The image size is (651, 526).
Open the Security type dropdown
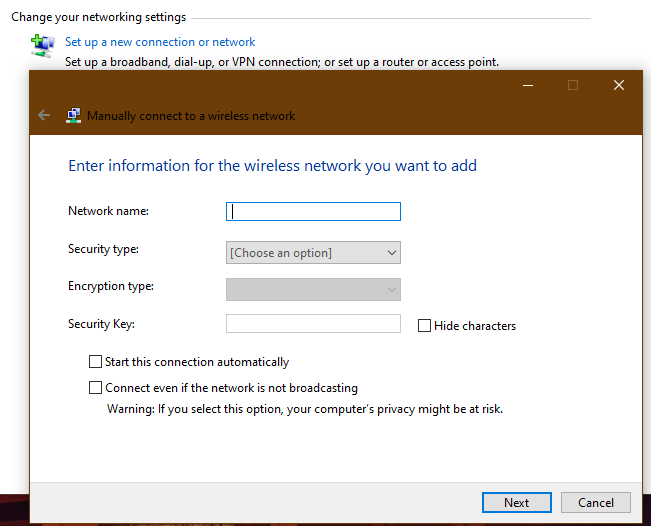(x=313, y=252)
